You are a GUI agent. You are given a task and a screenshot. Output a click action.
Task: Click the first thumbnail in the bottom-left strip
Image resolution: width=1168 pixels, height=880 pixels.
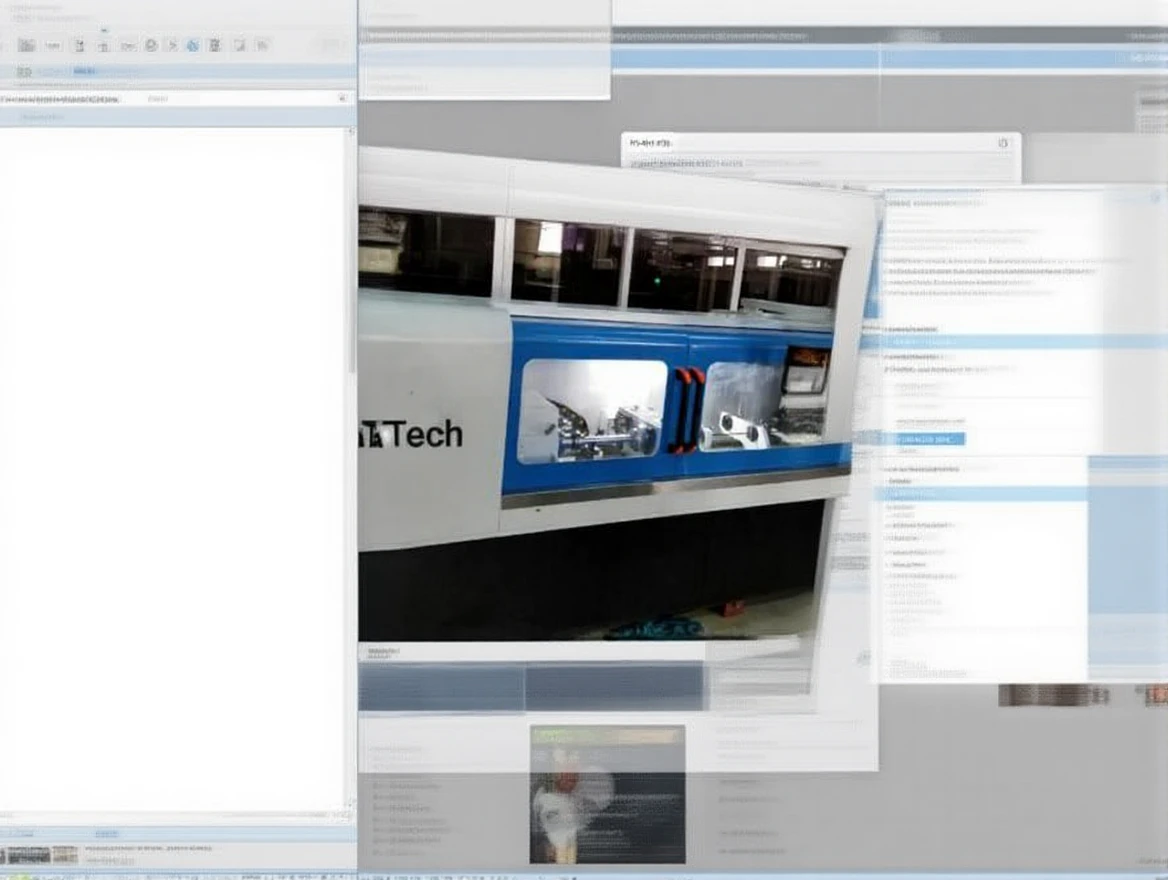pos(27,855)
